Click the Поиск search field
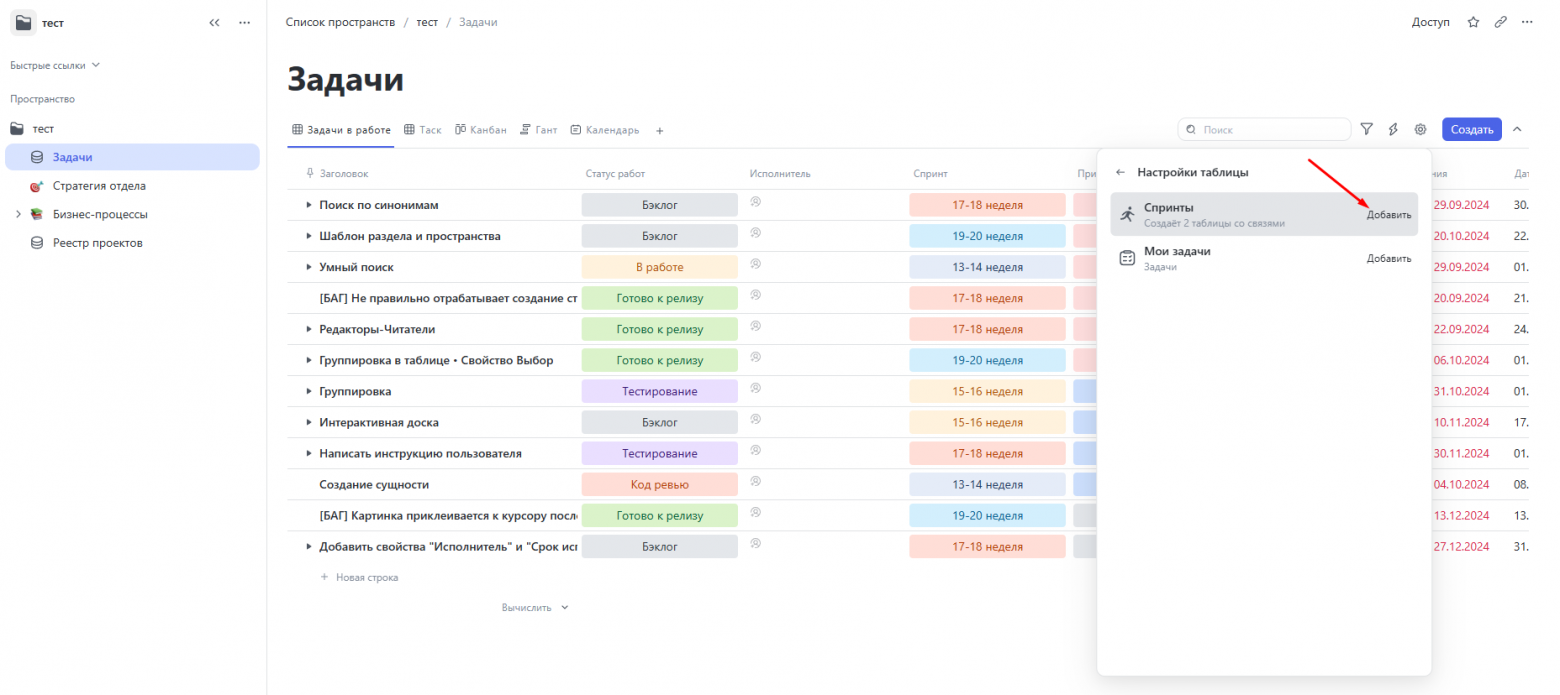 tap(1266, 129)
